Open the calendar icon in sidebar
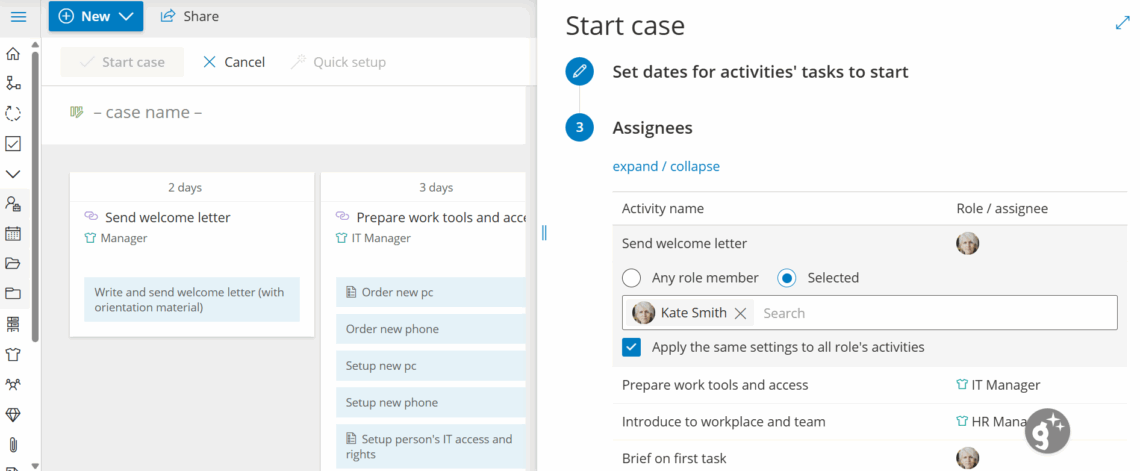Viewport: 1140px width, 471px height. pyautogui.click(x=13, y=234)
